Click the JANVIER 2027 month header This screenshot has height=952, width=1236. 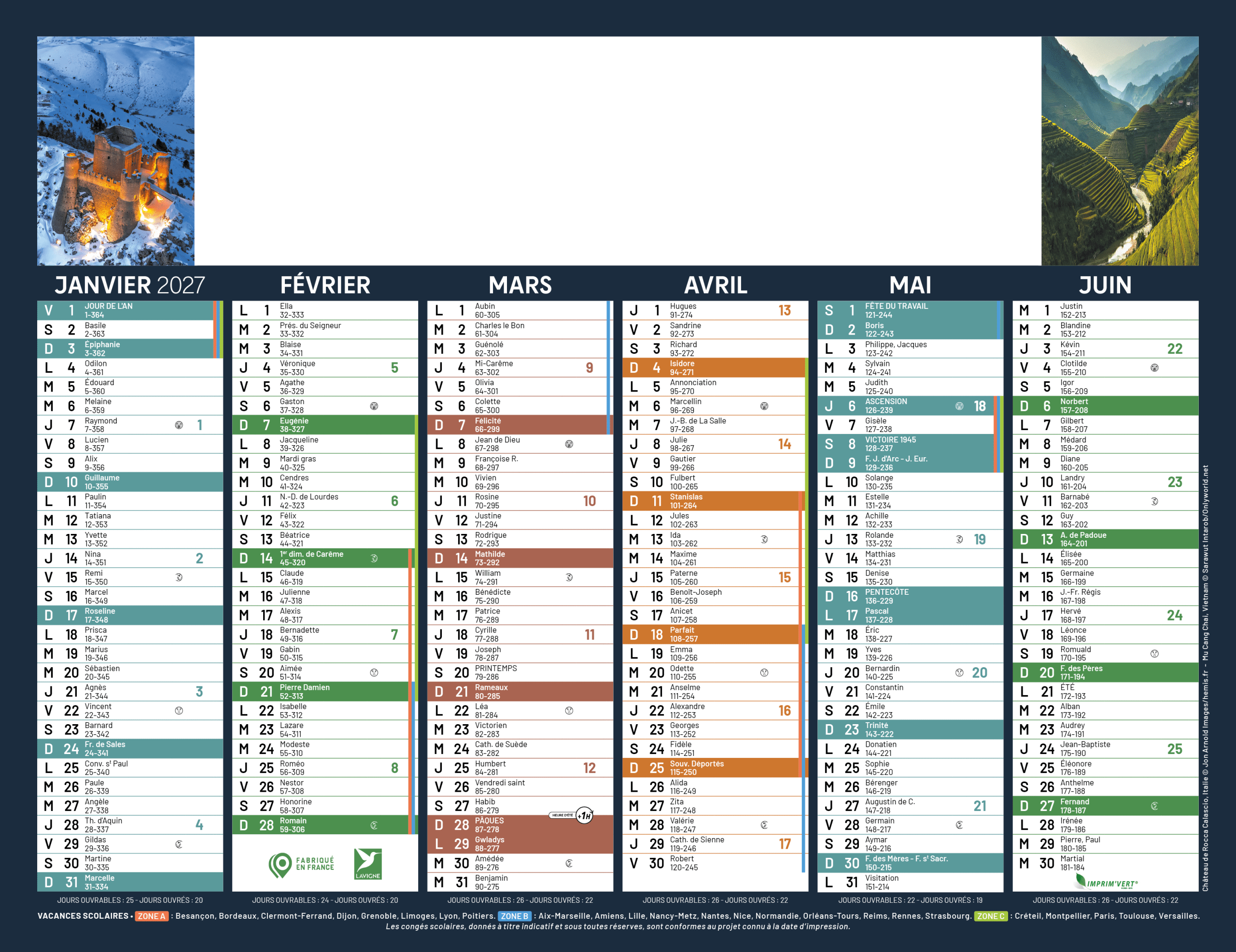129,285
